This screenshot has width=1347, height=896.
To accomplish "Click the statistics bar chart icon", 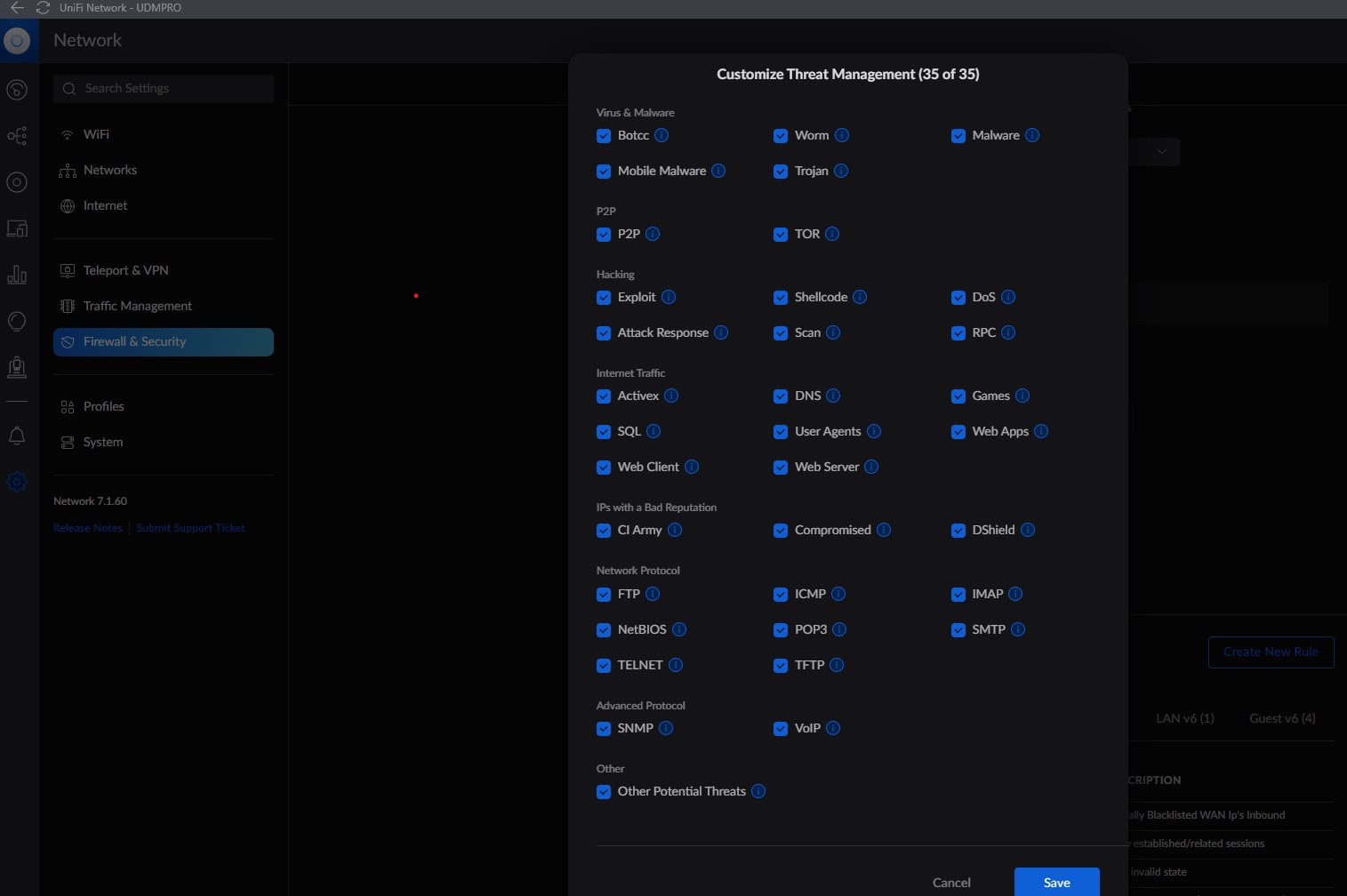I will (x=17, y=275).
